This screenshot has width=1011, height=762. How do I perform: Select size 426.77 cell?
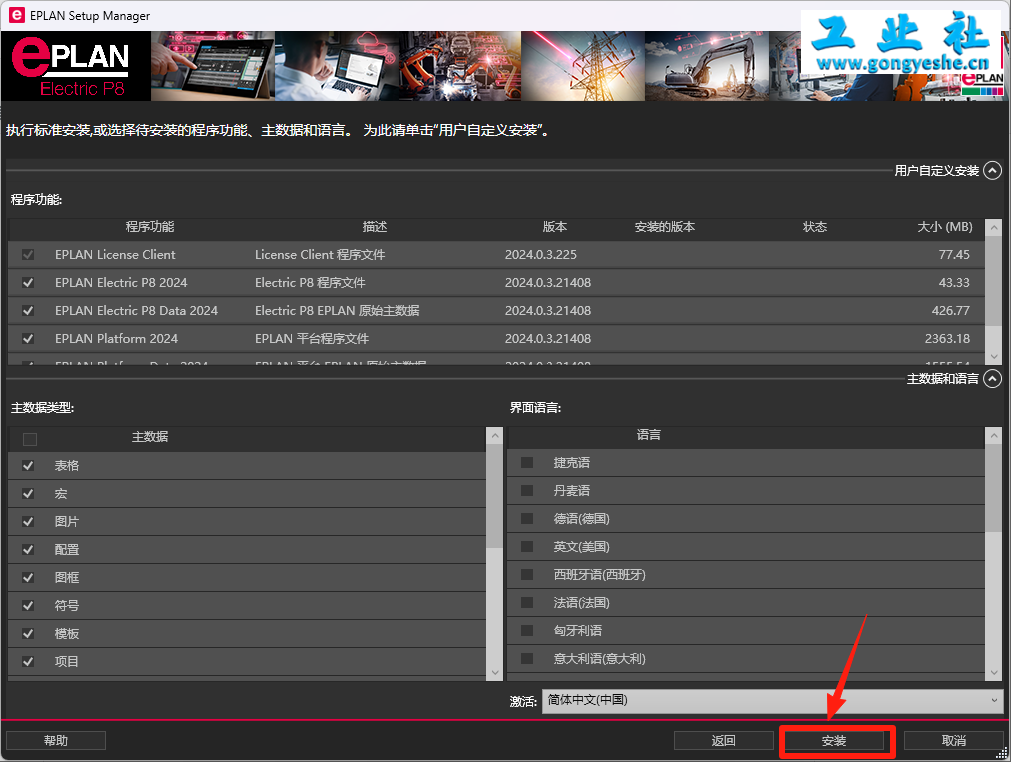coord(950,311)
